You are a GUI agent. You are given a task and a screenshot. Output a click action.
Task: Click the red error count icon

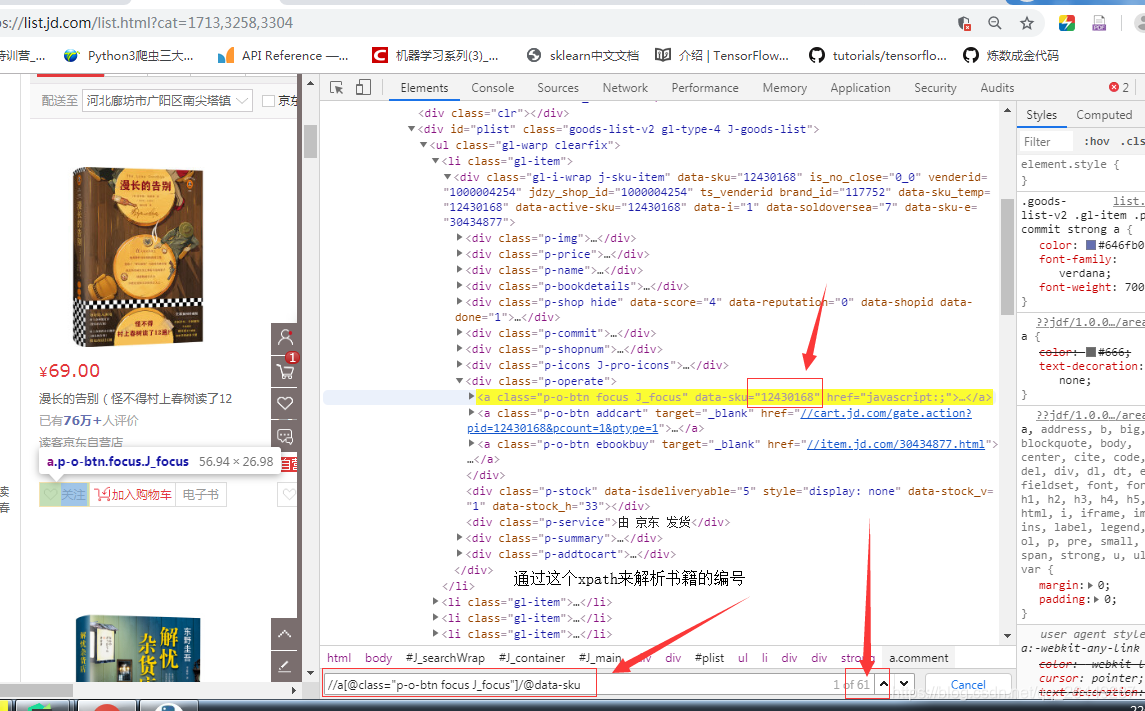[x=1114, y=87]
